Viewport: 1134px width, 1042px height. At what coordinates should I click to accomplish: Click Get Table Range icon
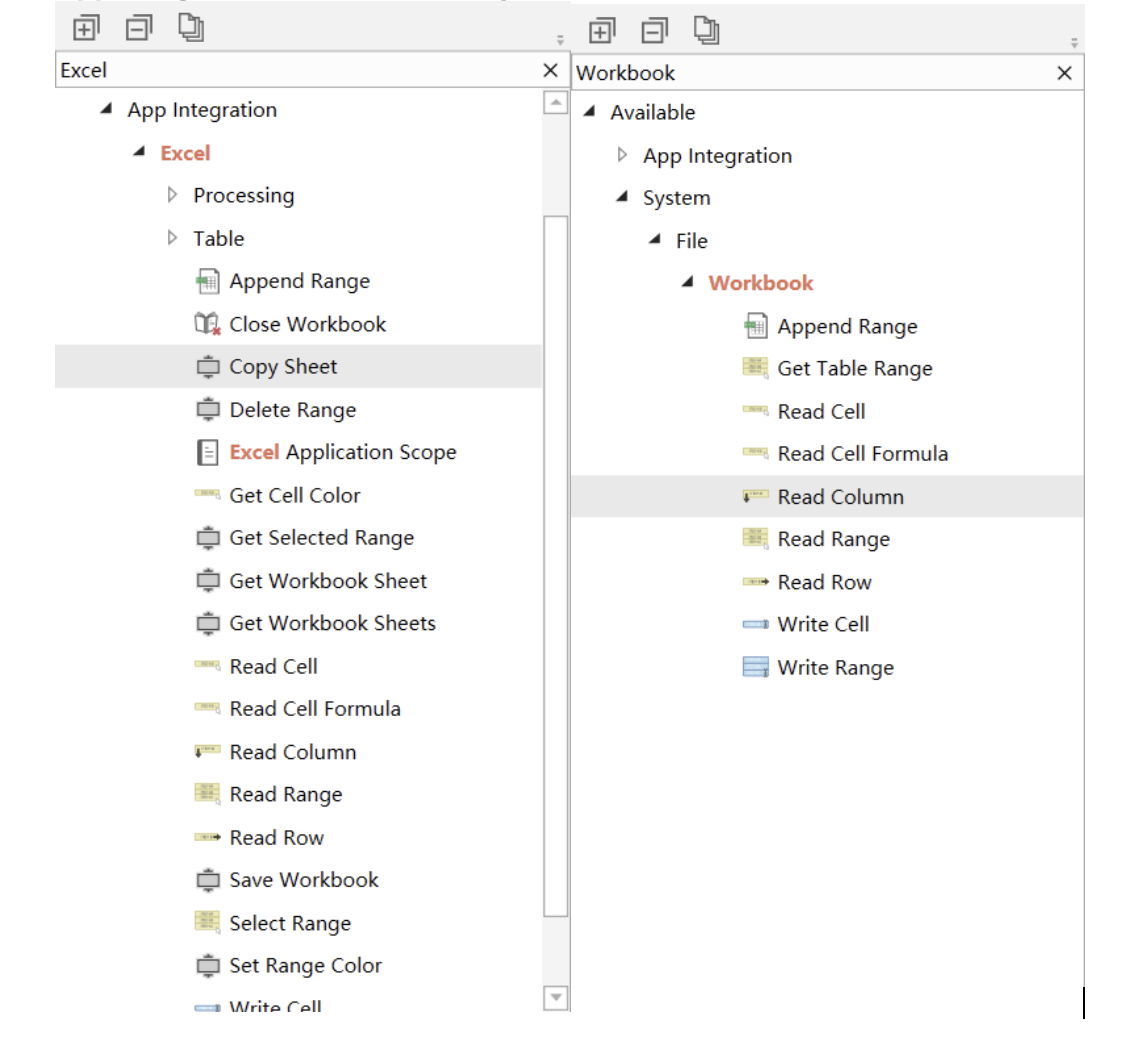point(756,368)
